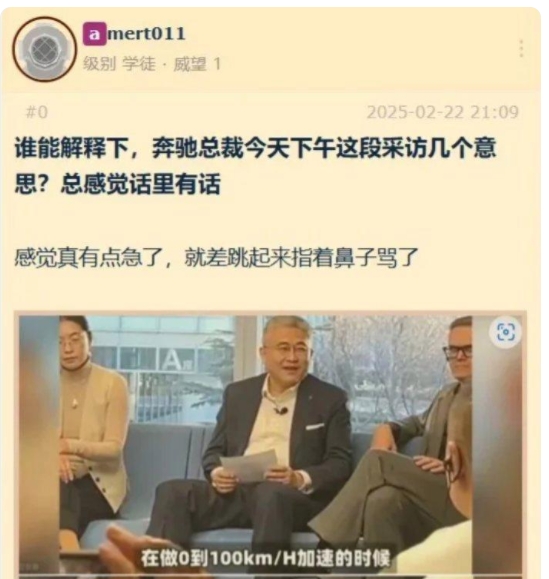Click the lapel microphone on center man's shirt
The width and height of the screenshot is (549, 579).
click(x=281, y=410)
